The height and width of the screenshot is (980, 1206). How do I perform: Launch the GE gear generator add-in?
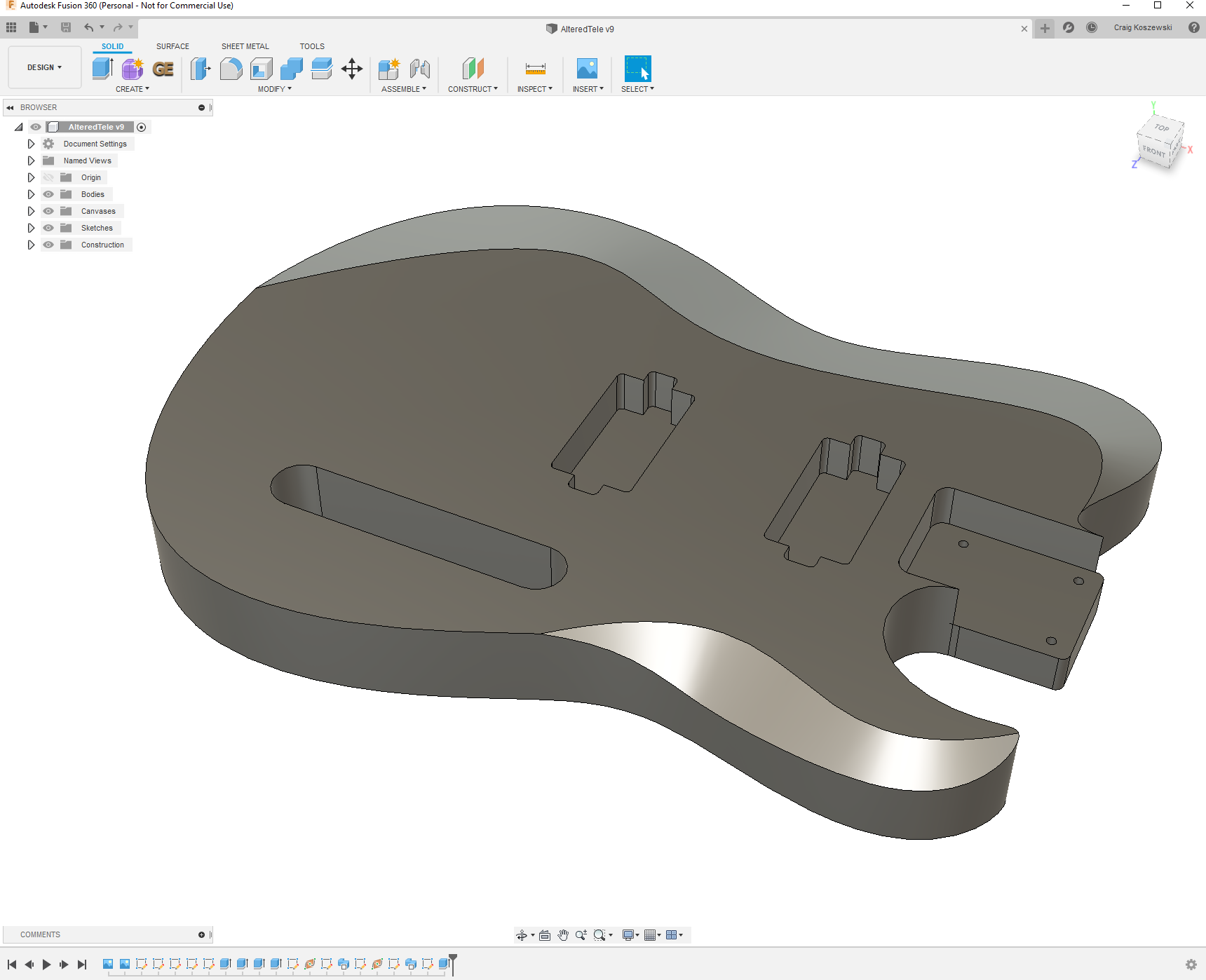pos(163,69)
